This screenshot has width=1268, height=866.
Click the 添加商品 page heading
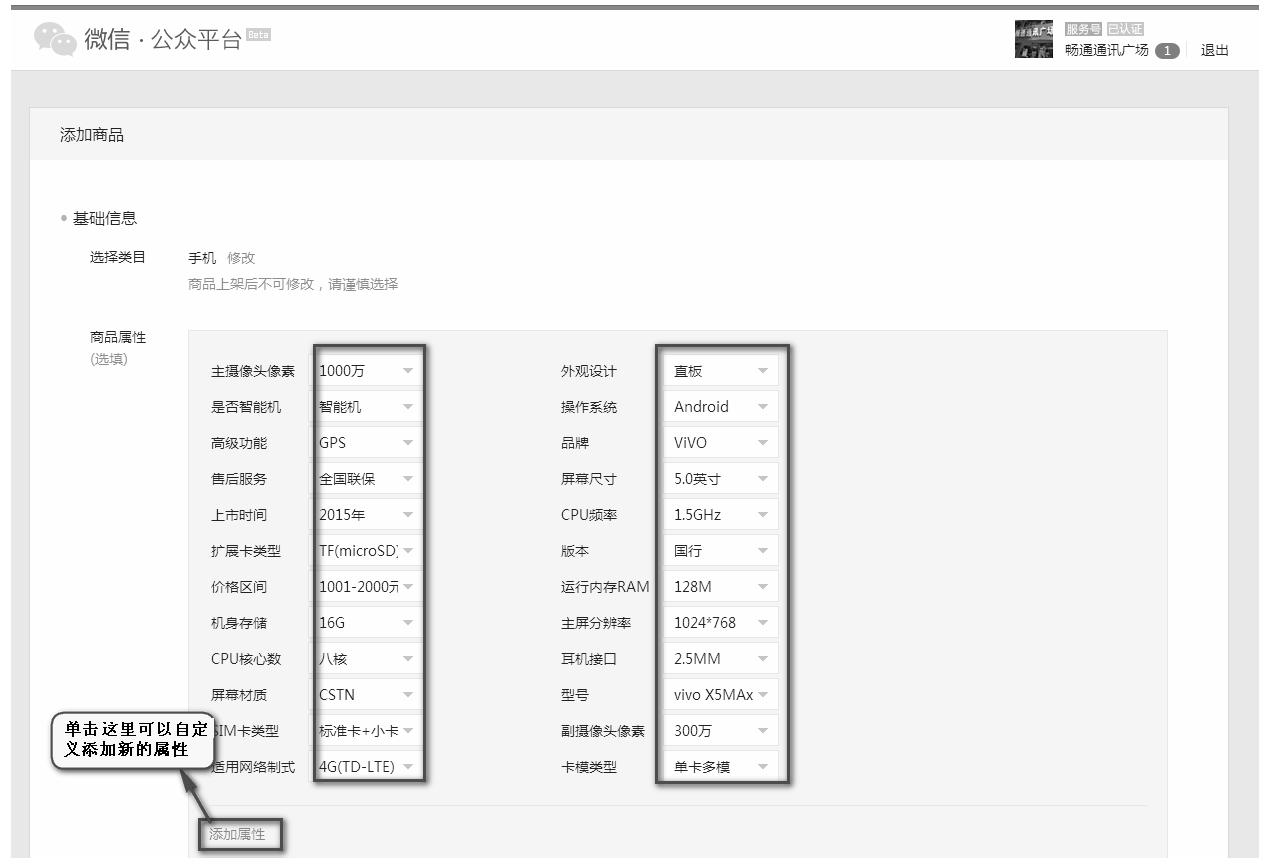pyautogui.click(x=92, y=135)
